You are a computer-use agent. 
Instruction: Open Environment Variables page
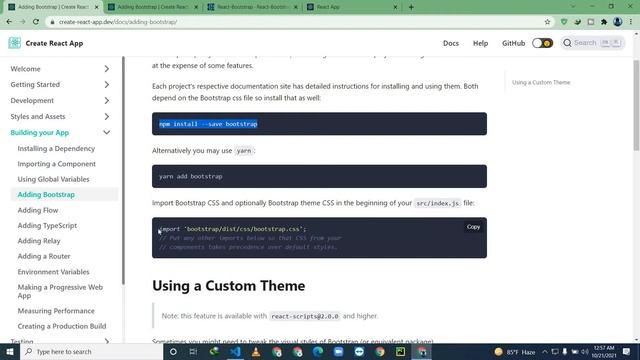point(53,272)
